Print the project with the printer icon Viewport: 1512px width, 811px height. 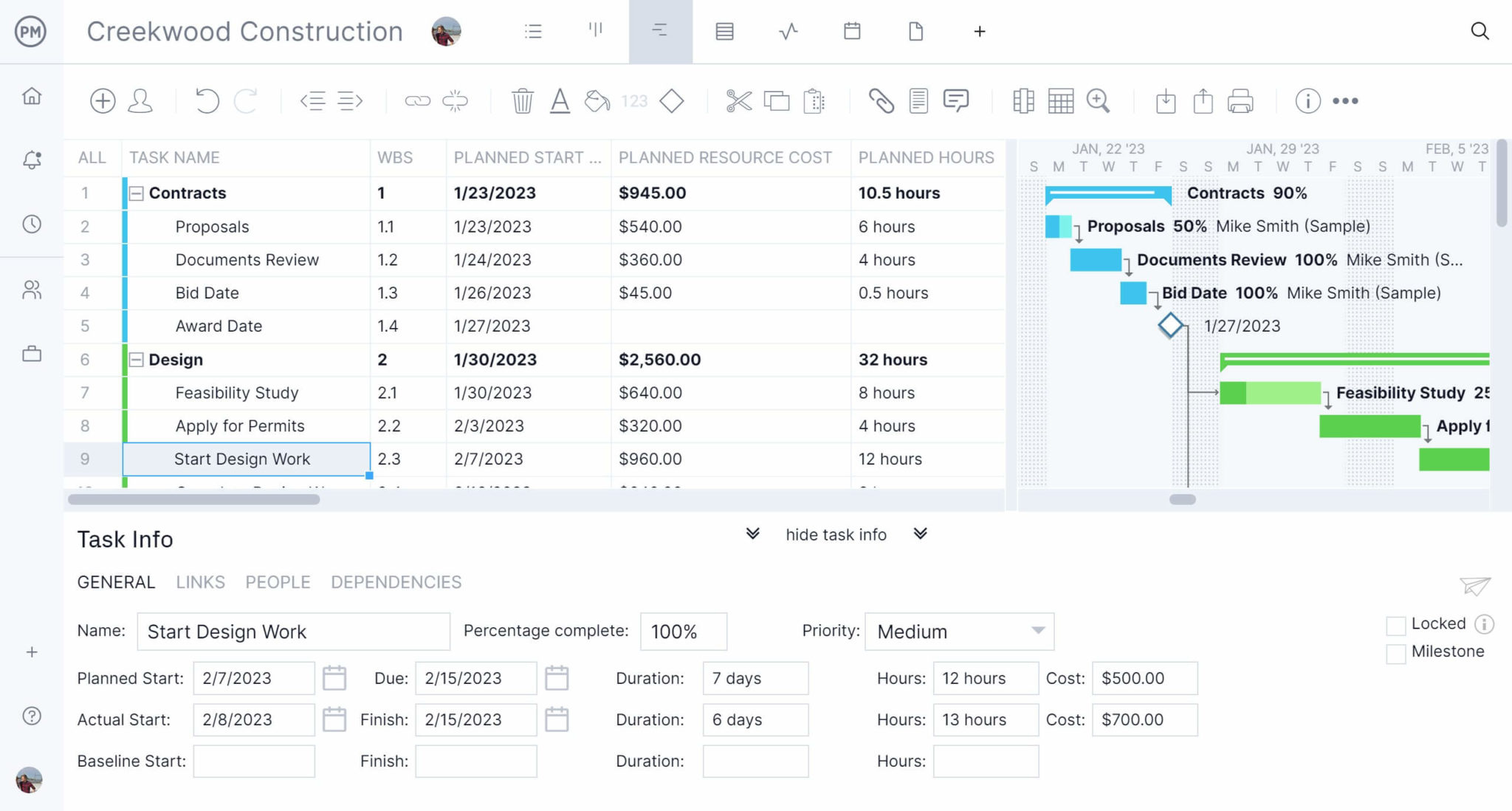point(1239,100)
